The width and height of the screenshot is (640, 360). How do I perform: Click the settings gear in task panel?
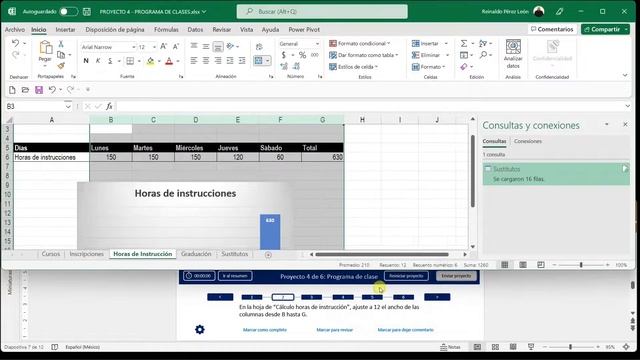tap(200, 329)
